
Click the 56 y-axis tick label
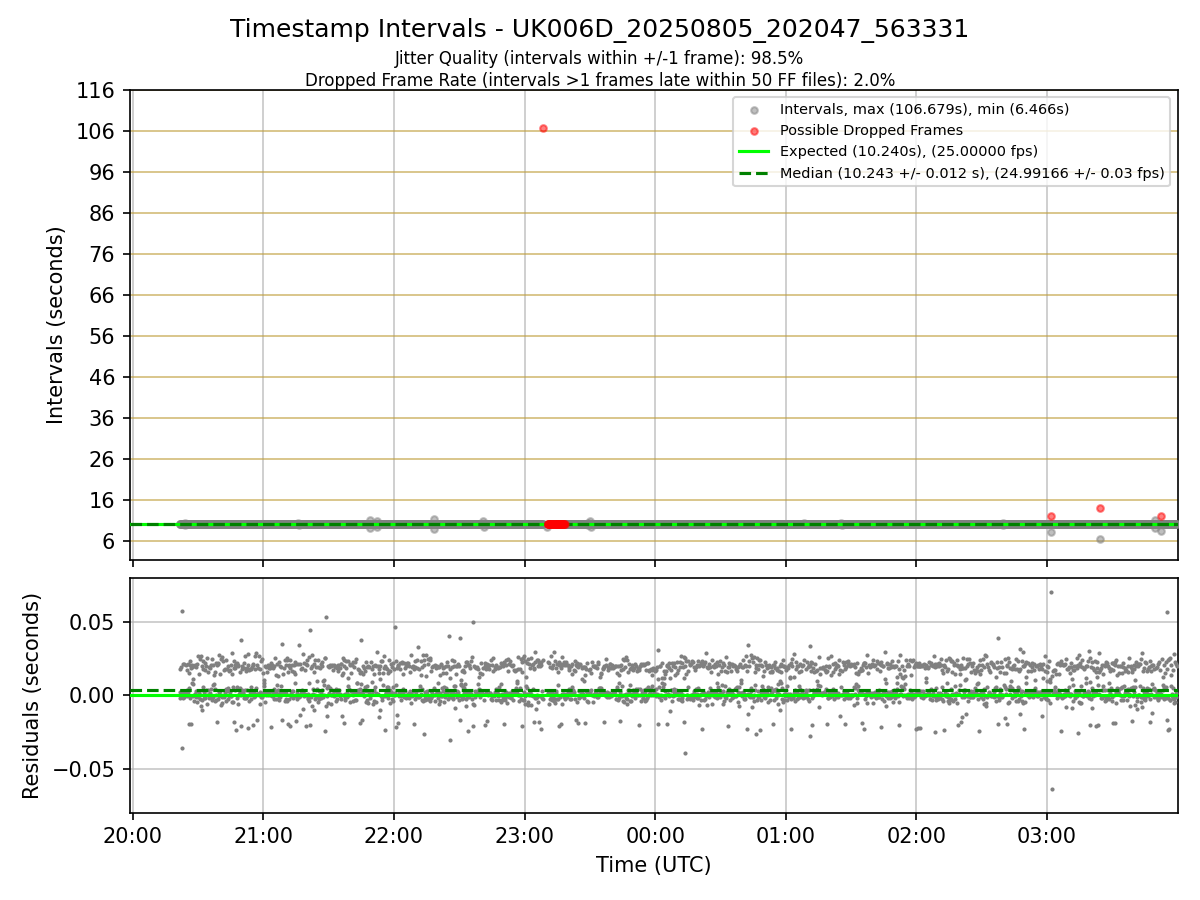click(x=104, y=337)
